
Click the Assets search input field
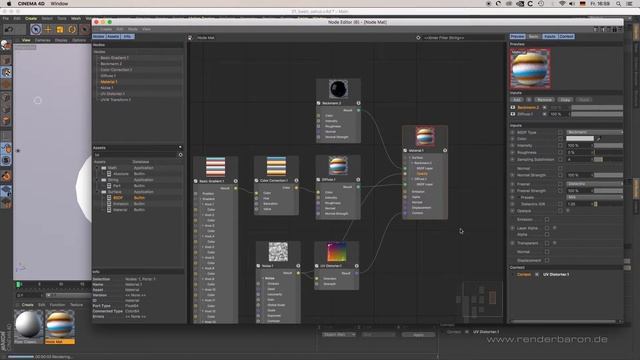[x=135, y=155]
